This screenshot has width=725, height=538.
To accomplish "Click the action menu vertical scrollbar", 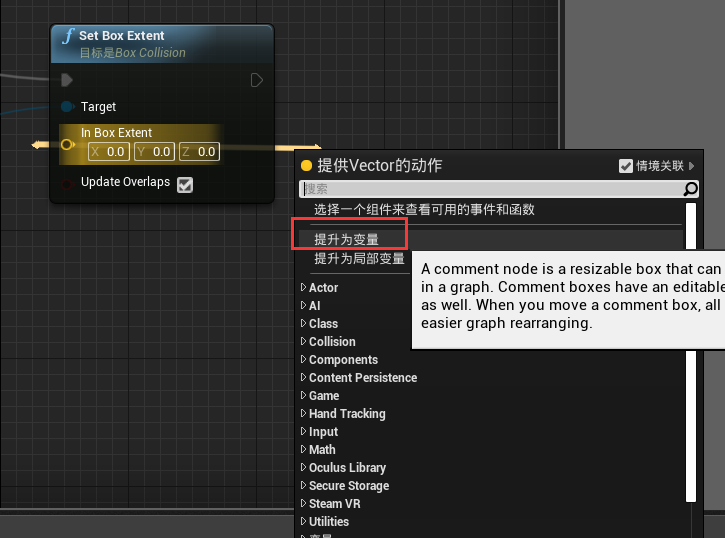I will (691, 353).
